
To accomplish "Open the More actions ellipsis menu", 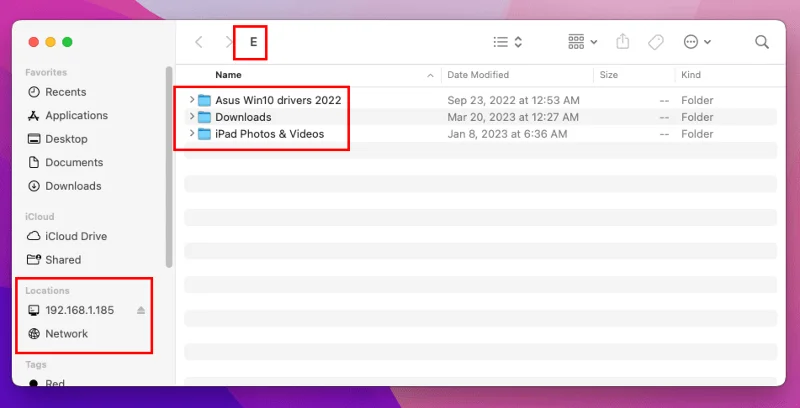I will [697, 42].
